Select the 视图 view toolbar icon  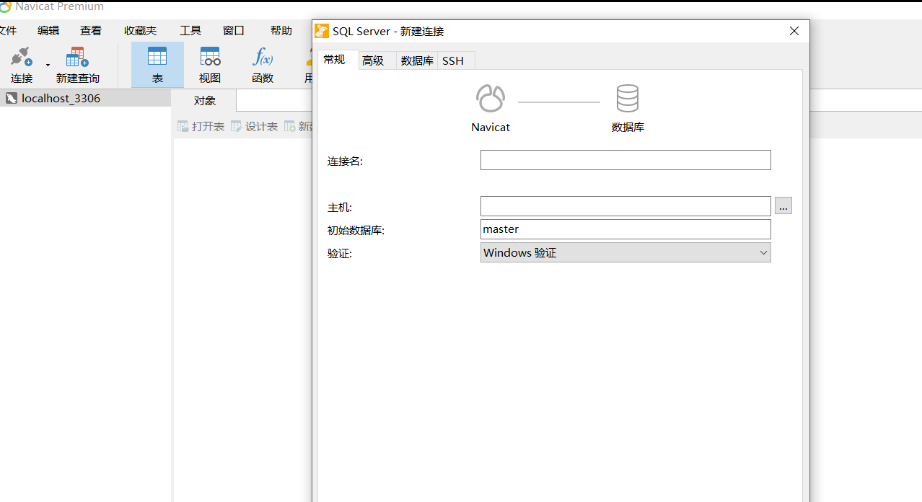[x=209, y=65]
